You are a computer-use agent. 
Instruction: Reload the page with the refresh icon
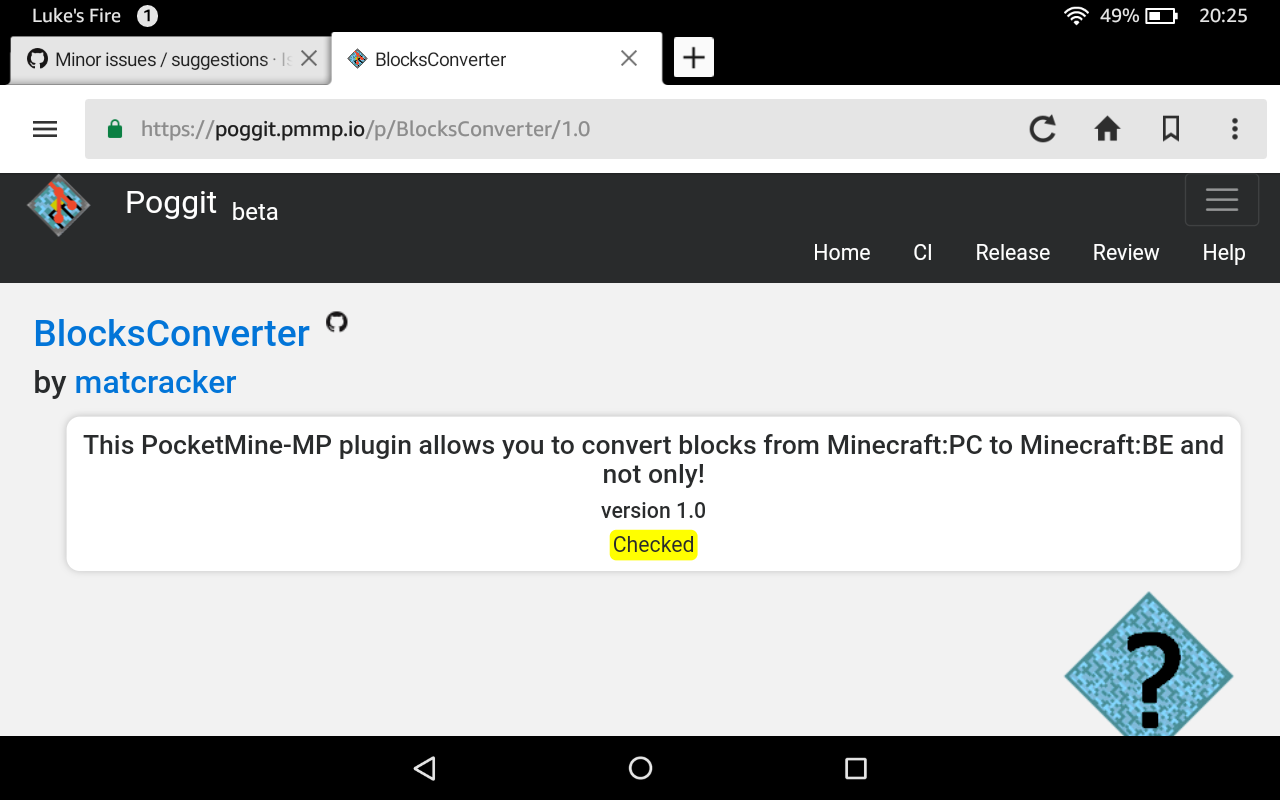[1043, 129]
